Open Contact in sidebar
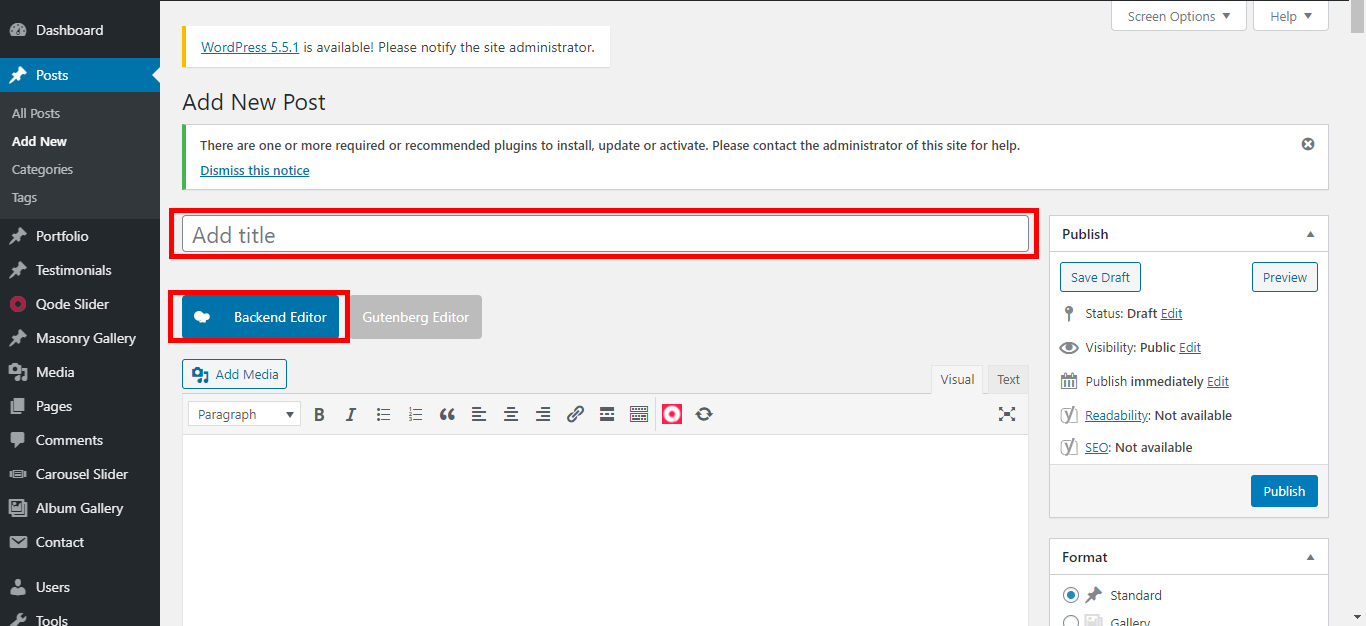The image size is (1366, 626). pyautogui.click(x=80, y=542)
